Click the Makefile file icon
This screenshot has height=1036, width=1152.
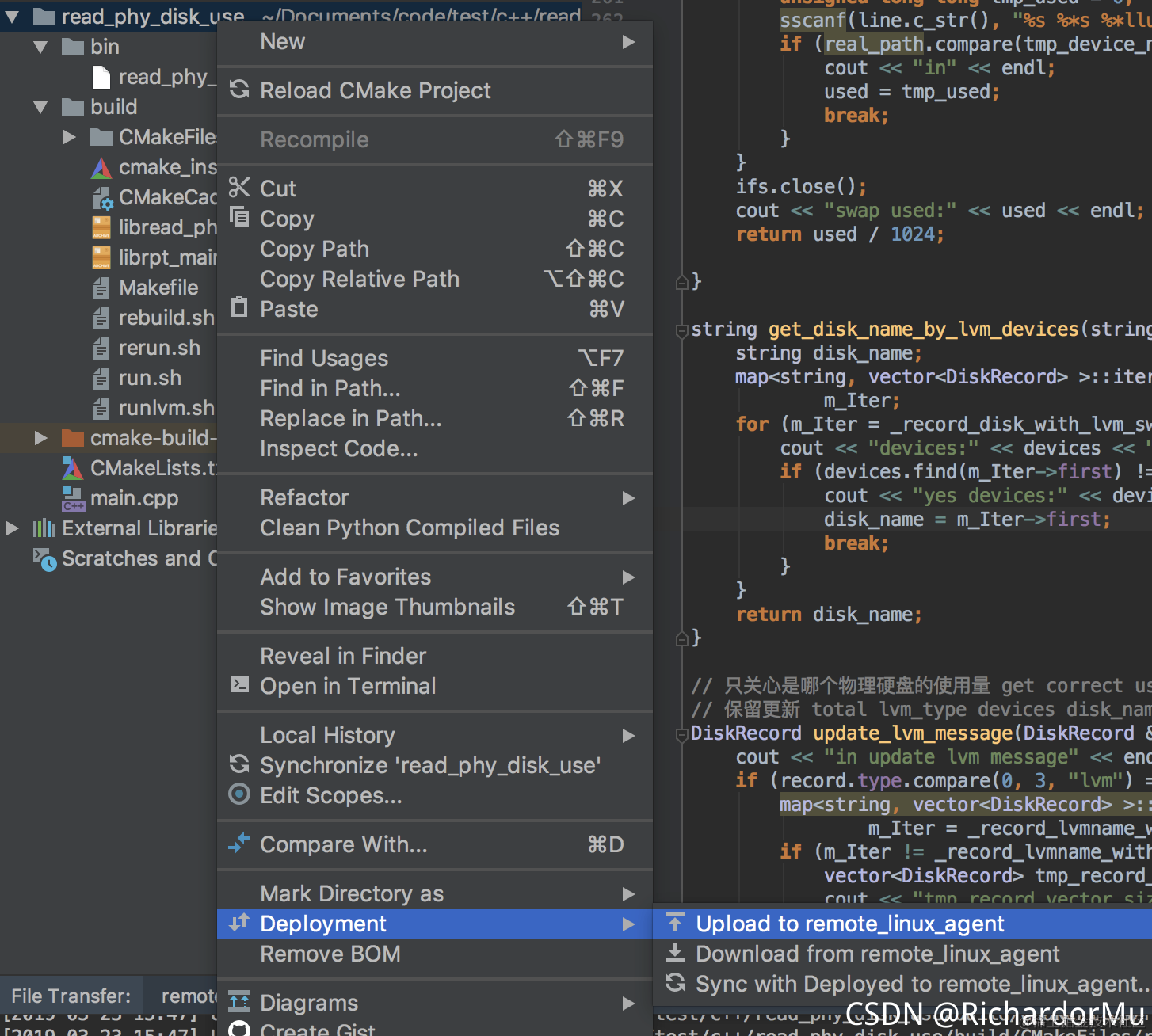click(x=101, y=288)
